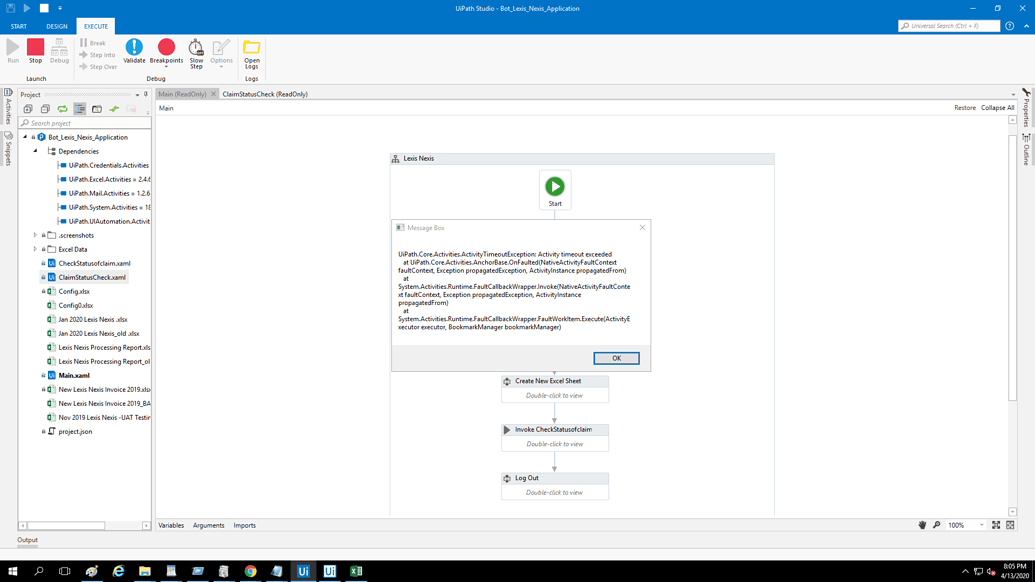1035x582 pixels.
Task: Open the Output panel tab
Action: (27, 540)
